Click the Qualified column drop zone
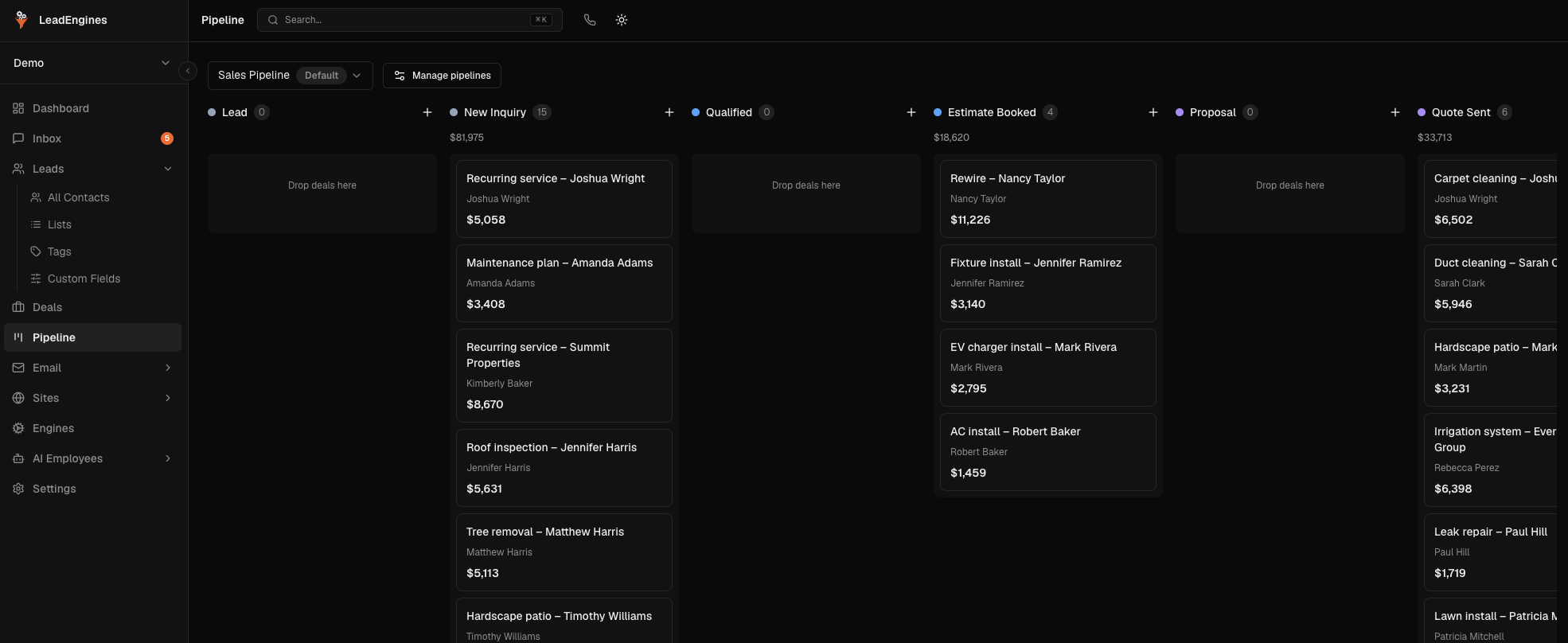This screenshot has height=643, width=1568. (806, 193)
